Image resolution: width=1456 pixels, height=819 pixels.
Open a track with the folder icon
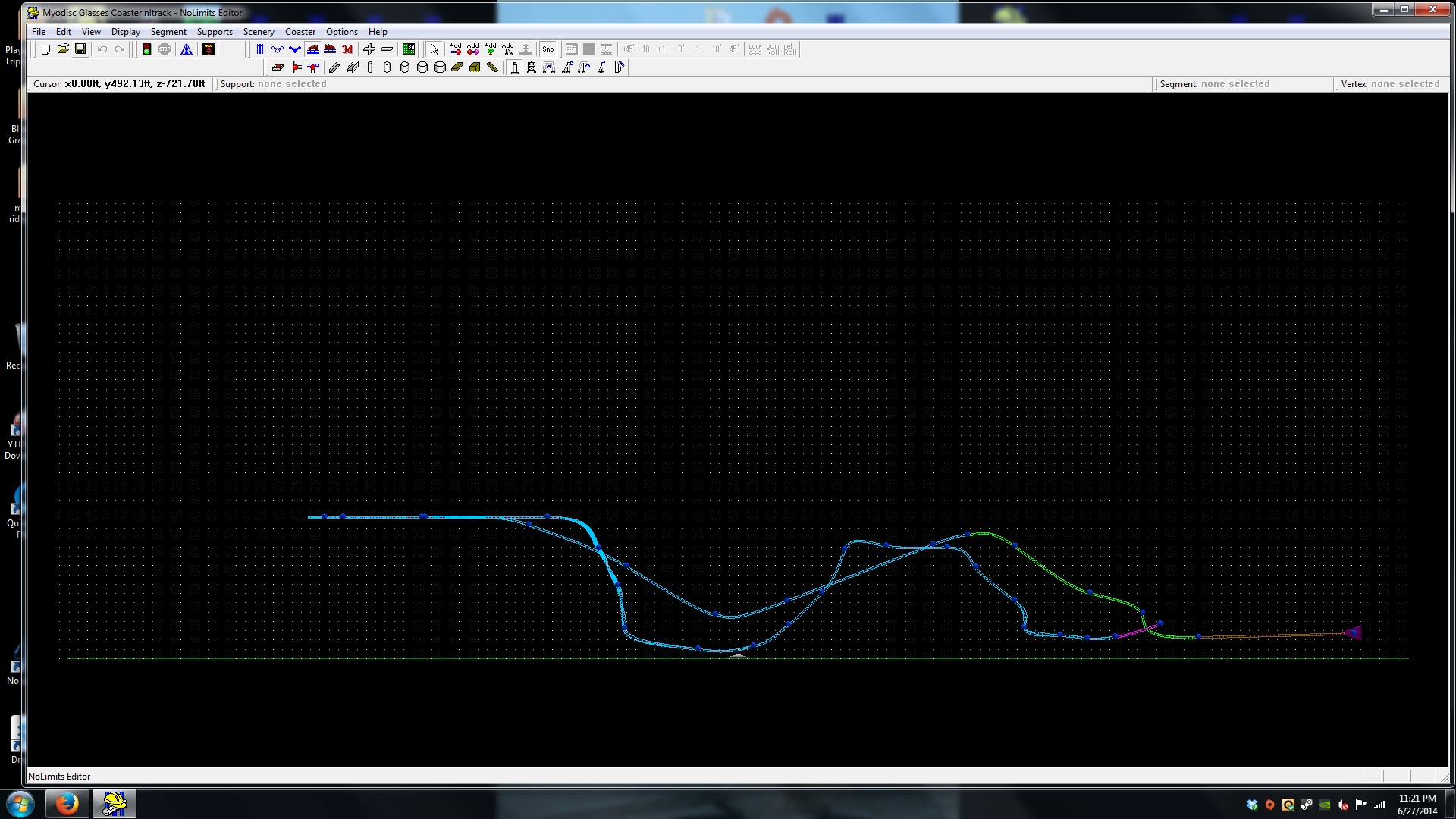tap(63, 49)
